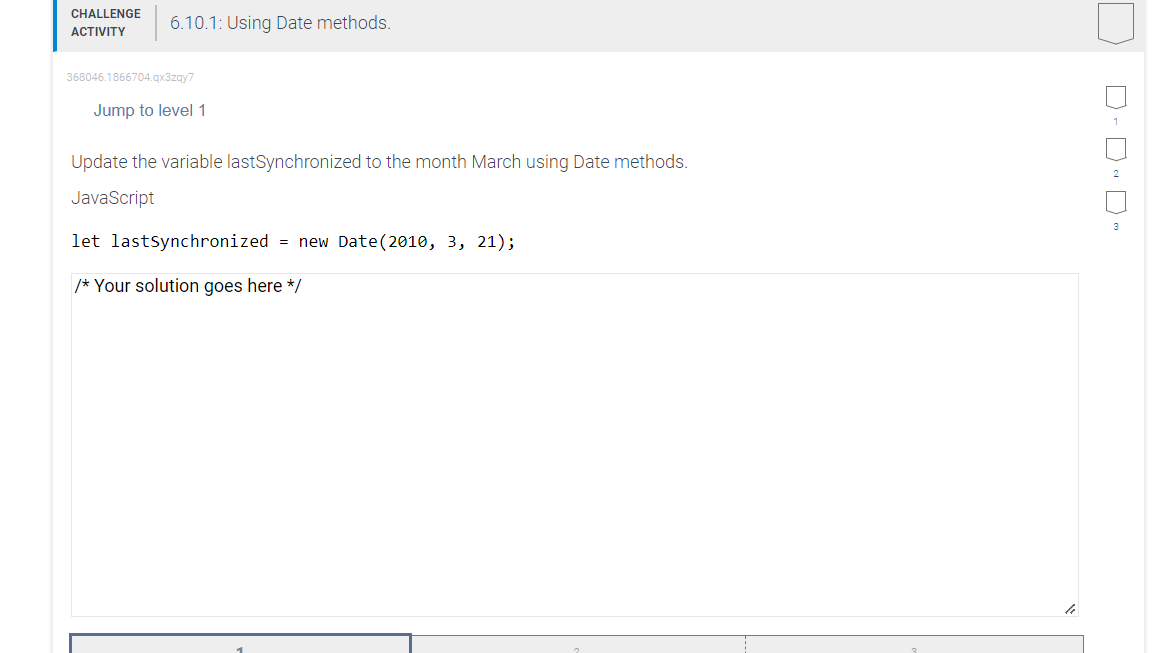Switch to level 2 segment at the bottom
Viewport: 1162px width, 653px height.
(577, 645)
